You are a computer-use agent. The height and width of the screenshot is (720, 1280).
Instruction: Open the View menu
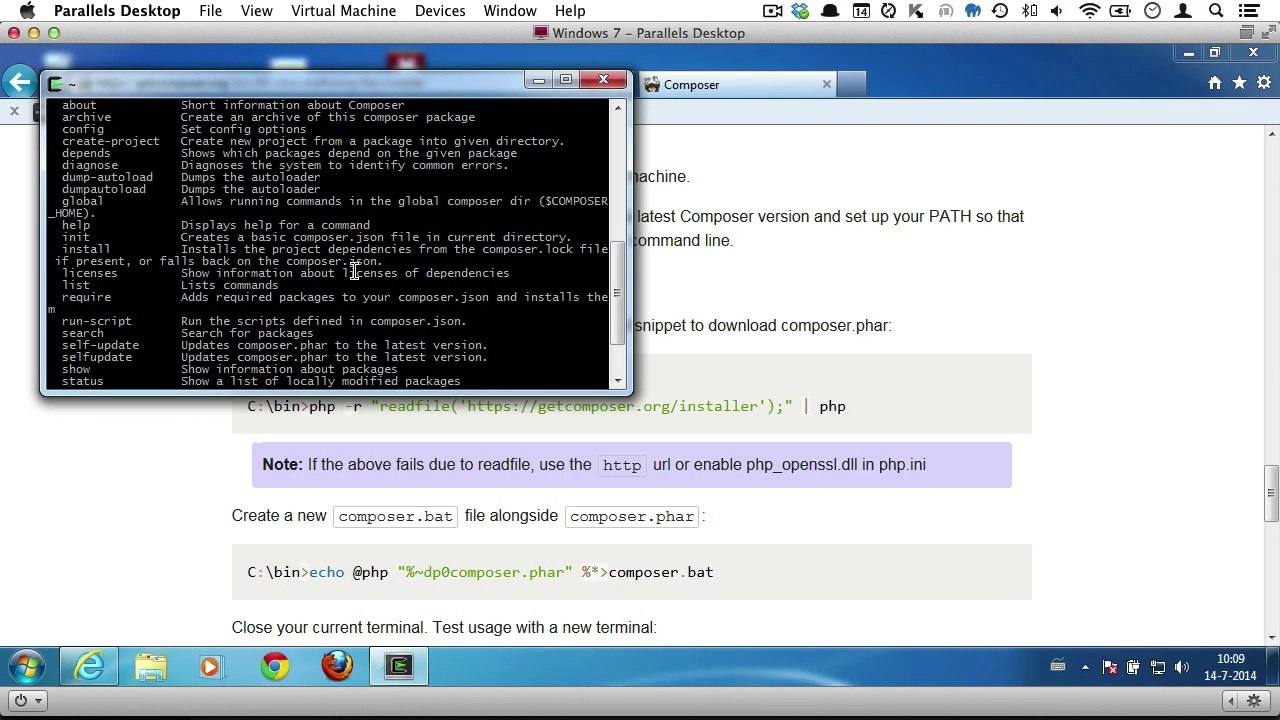tap(256, 11)
